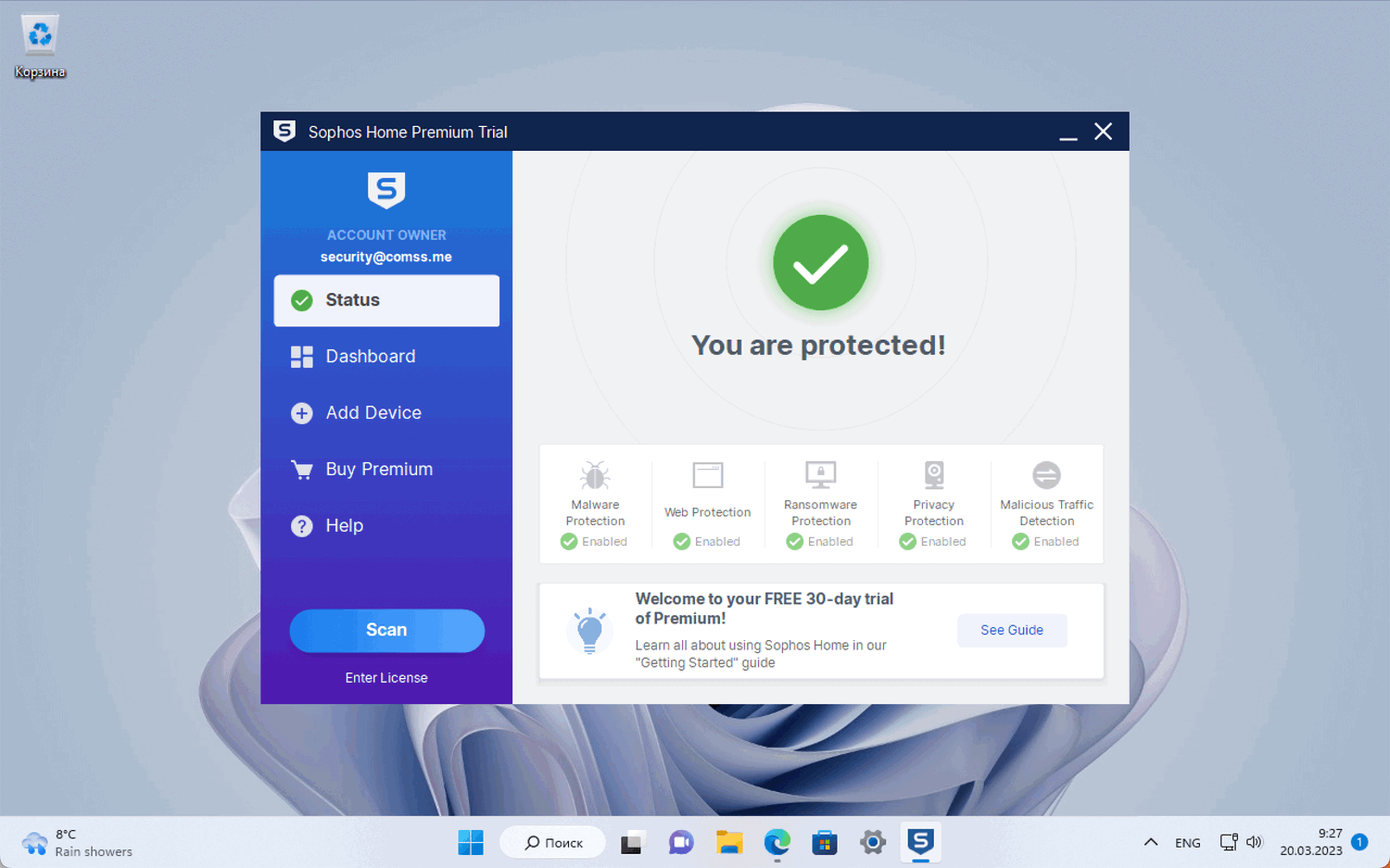Click the taskbar search box
Image resolution: width=1390 pixels, height=868 pixels.
[553, 842]
